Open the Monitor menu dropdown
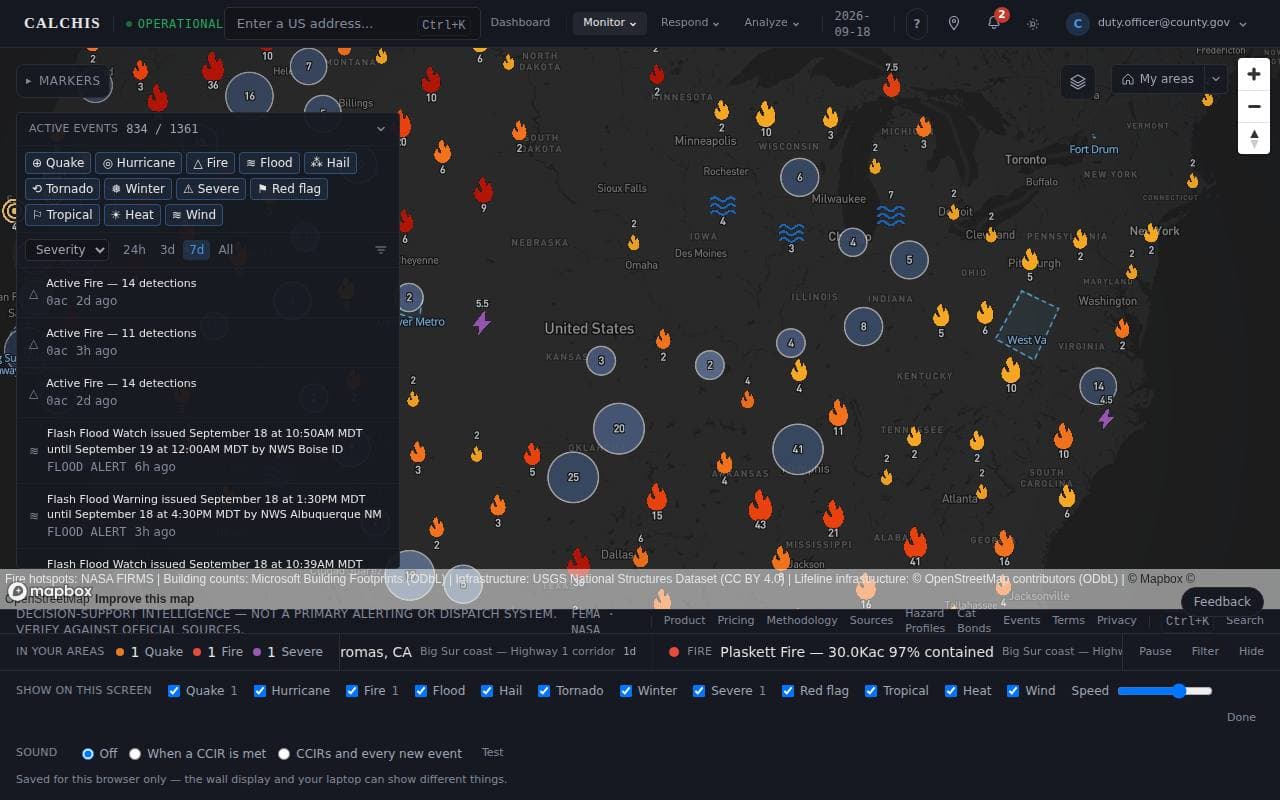The image size is (1280, 800). 610,23
